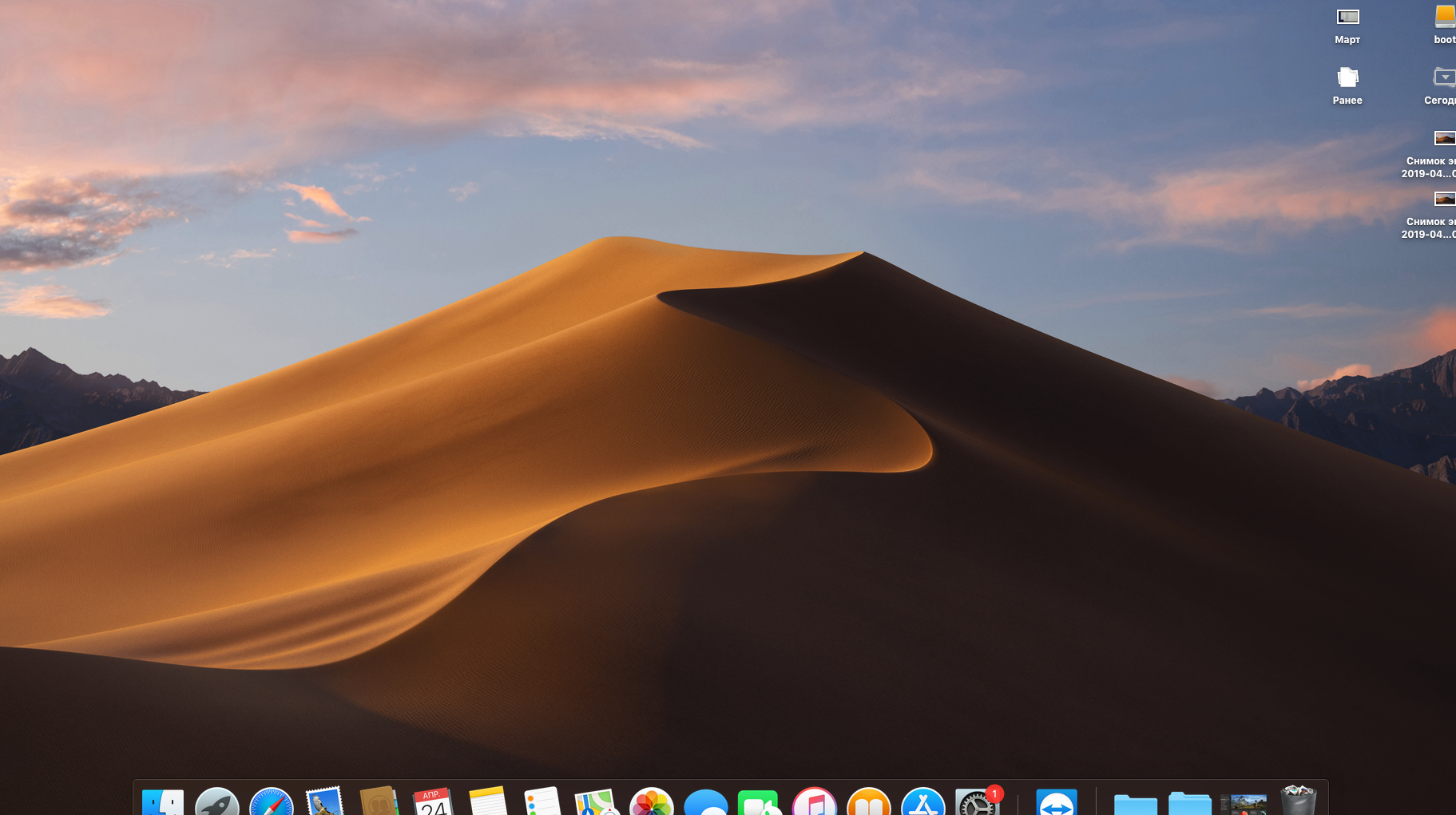
Task: Open Safari compass icon in Dock
Action: 272,801
